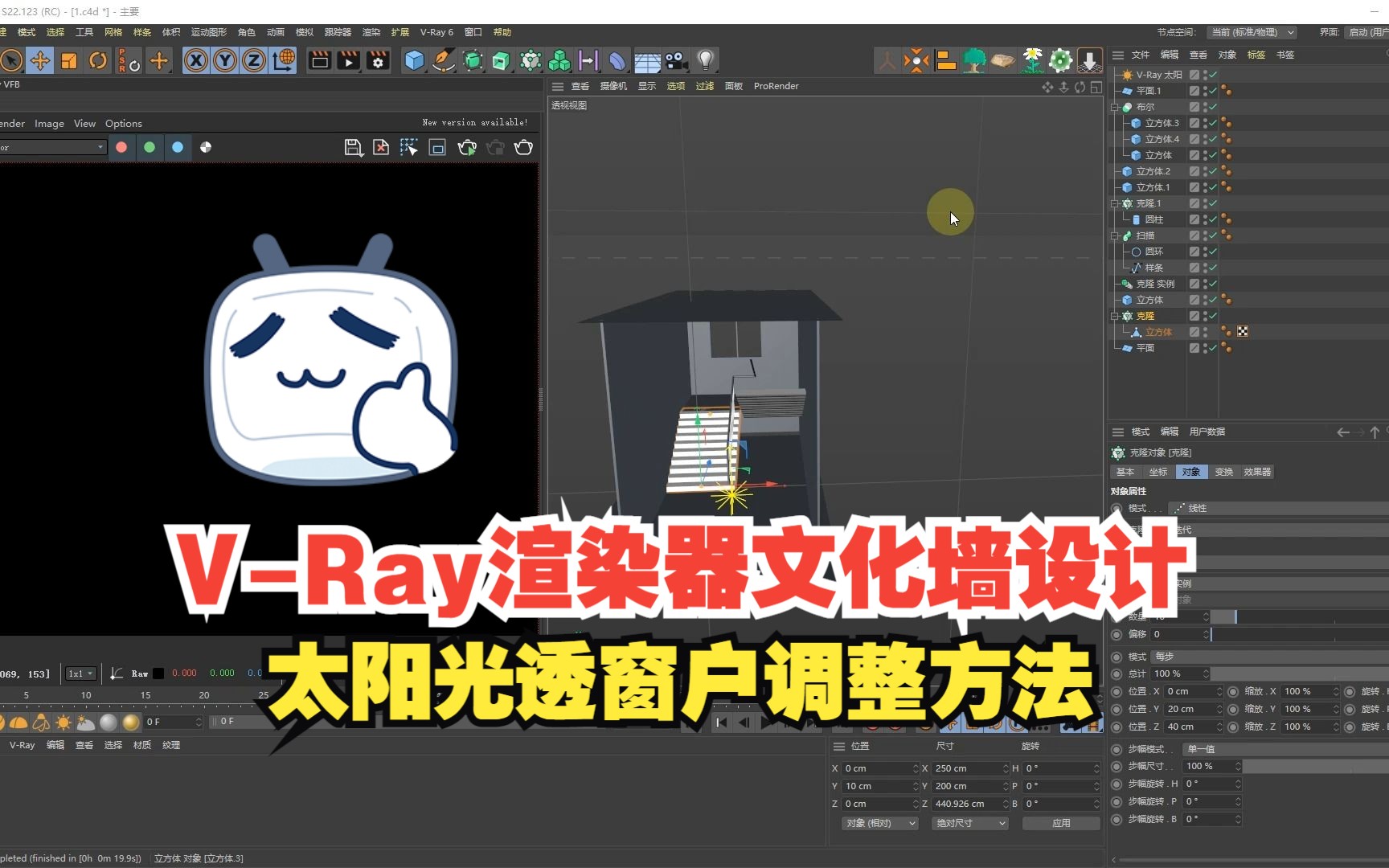The image size is (1389, 868).
Task: Open 对象 (相对) coordinate dropdown
Action: 879,823
